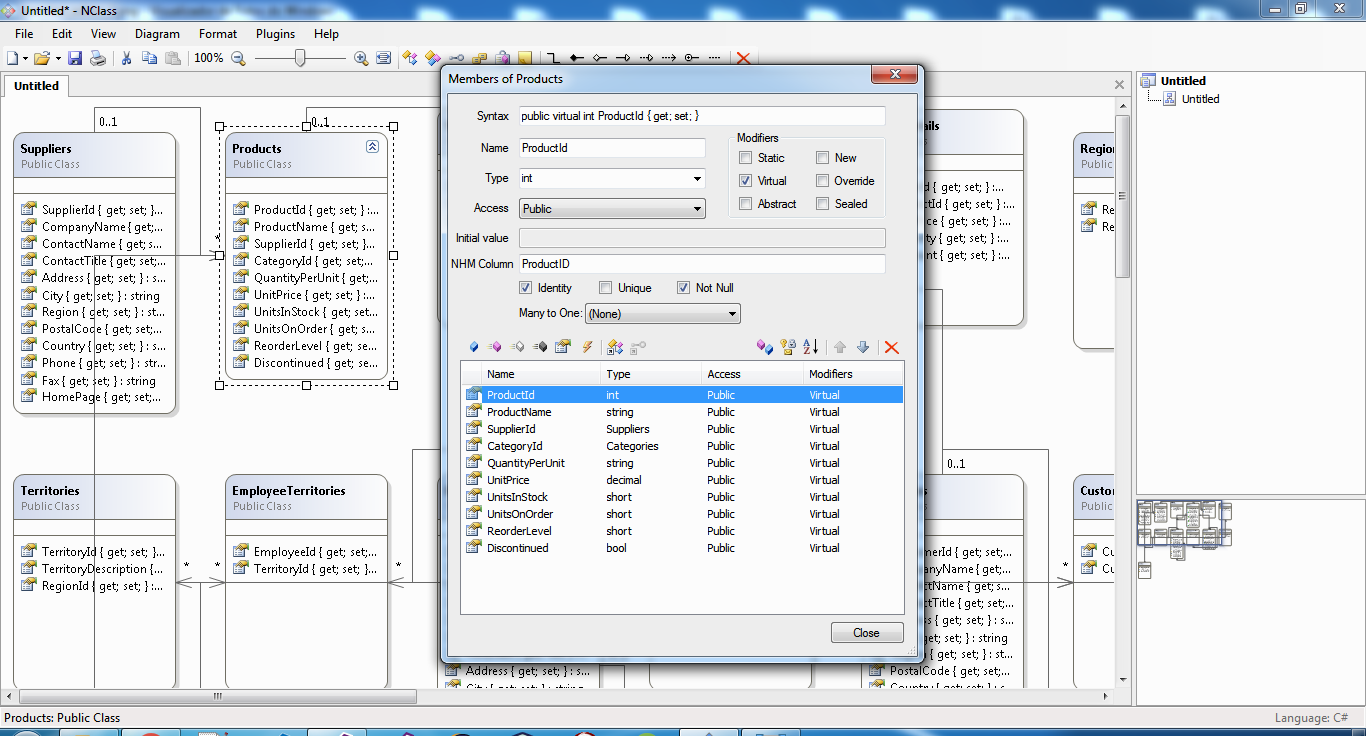Open the Diagram menu

click(x=158, y=33)
